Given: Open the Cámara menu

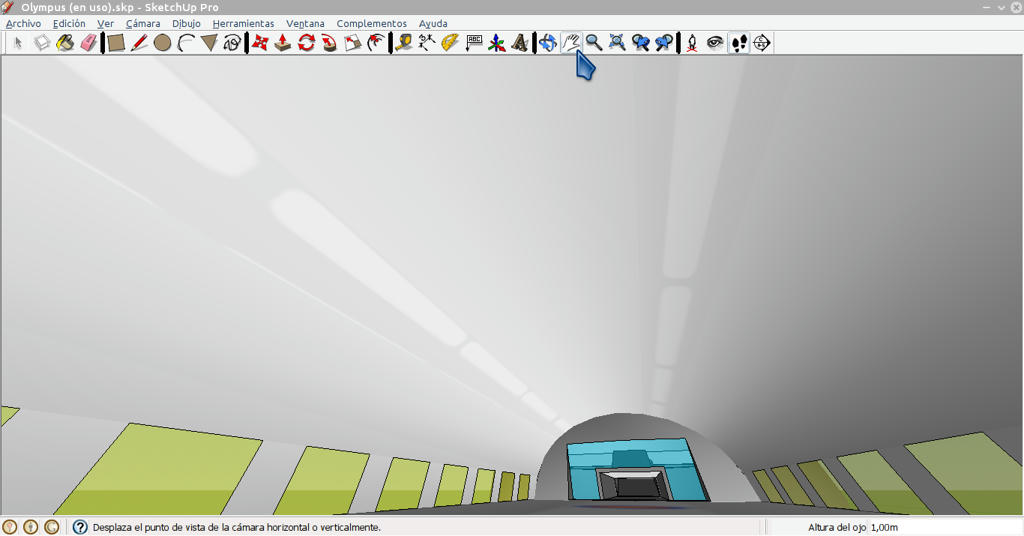Looking at the screenshot, I should 143,24.
